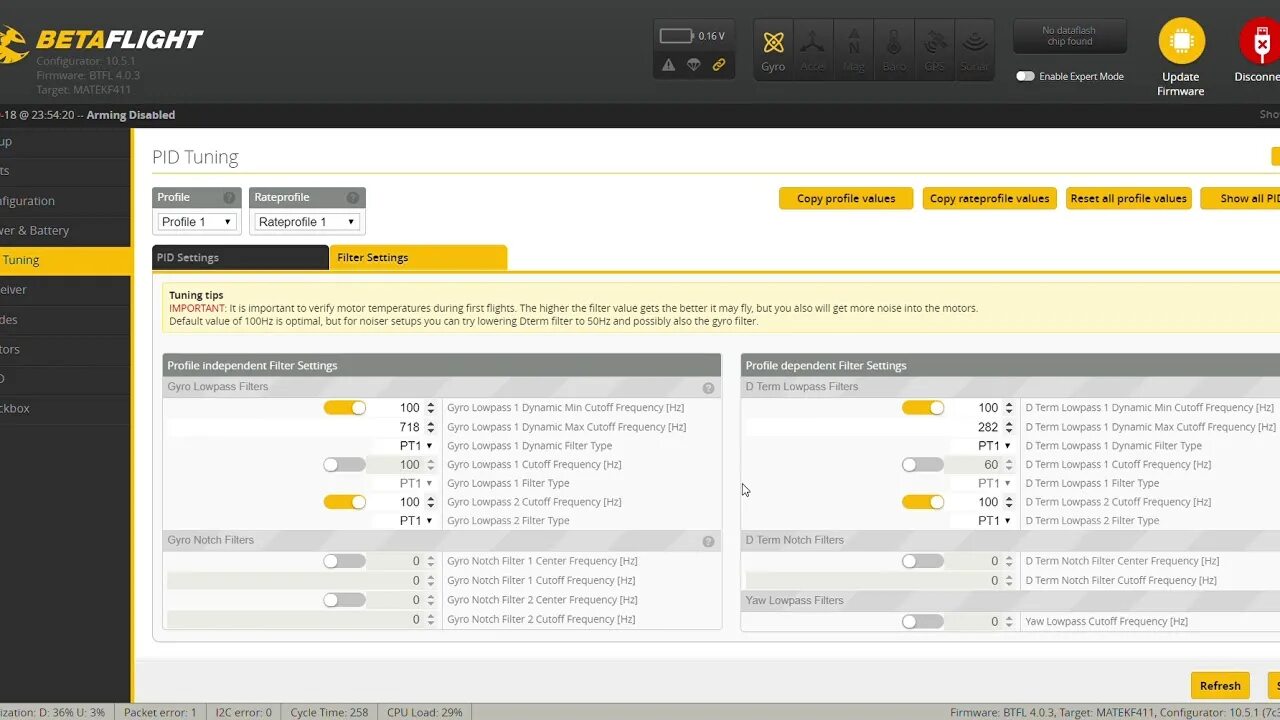Open the Profile 1 dropdown

pos(197,222)
